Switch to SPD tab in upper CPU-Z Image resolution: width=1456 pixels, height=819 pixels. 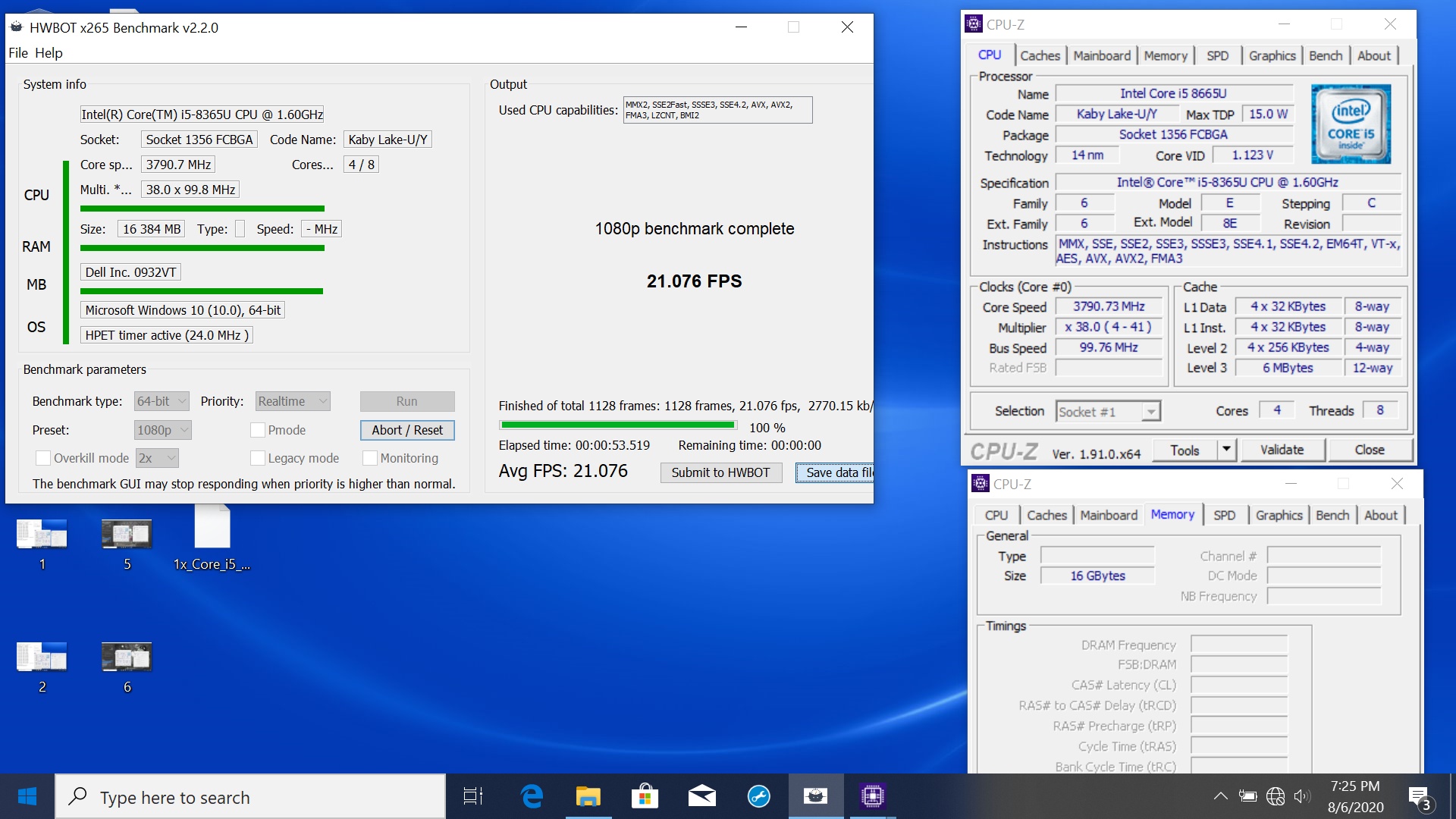(1217, 55)
